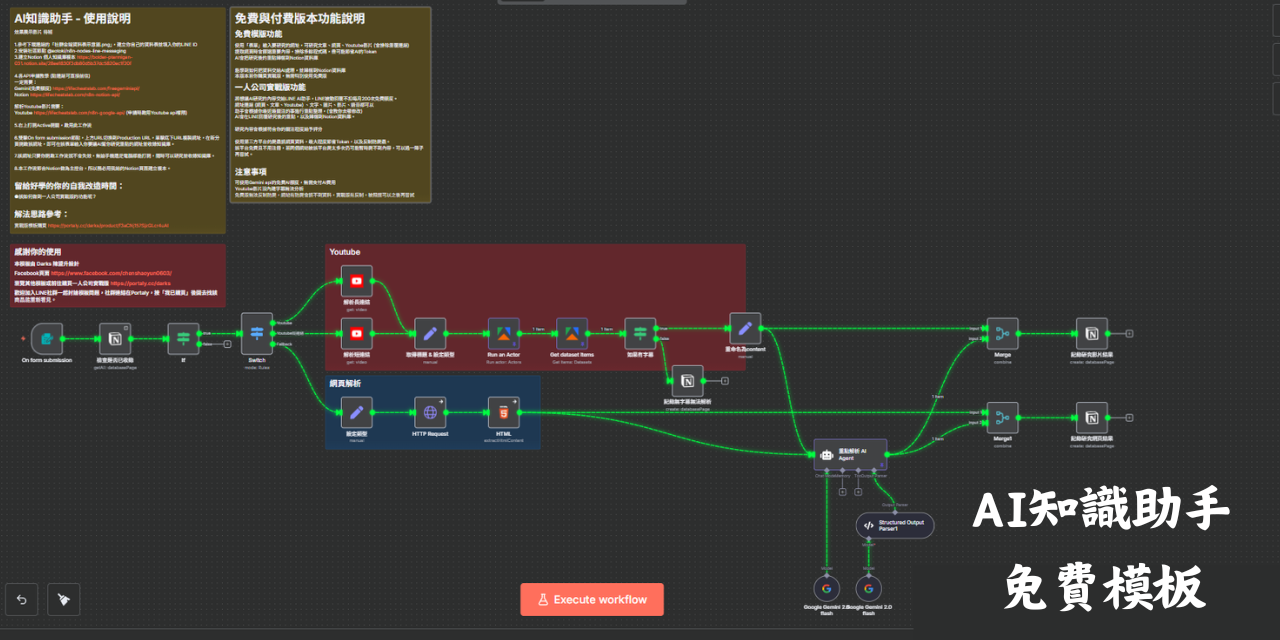Click the top Merge node
This screenshot has height=640, width=1280.
tap(1002, 334)
